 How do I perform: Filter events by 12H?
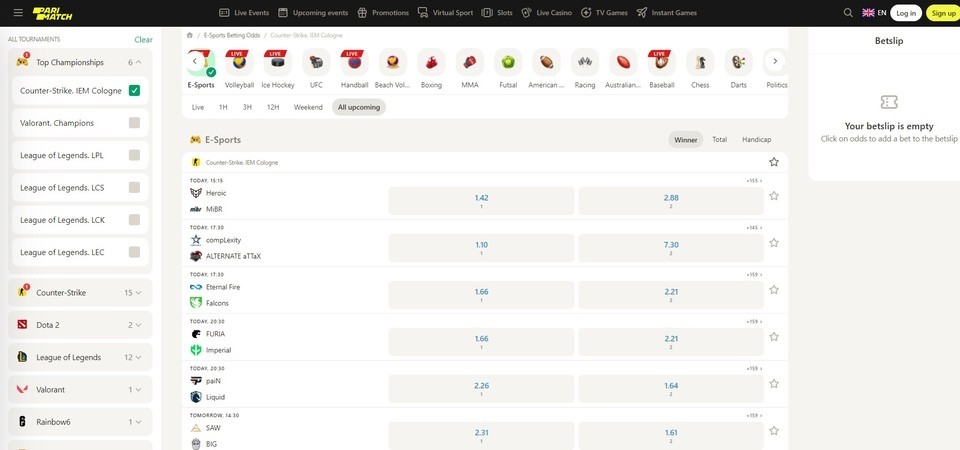(273, 107)
